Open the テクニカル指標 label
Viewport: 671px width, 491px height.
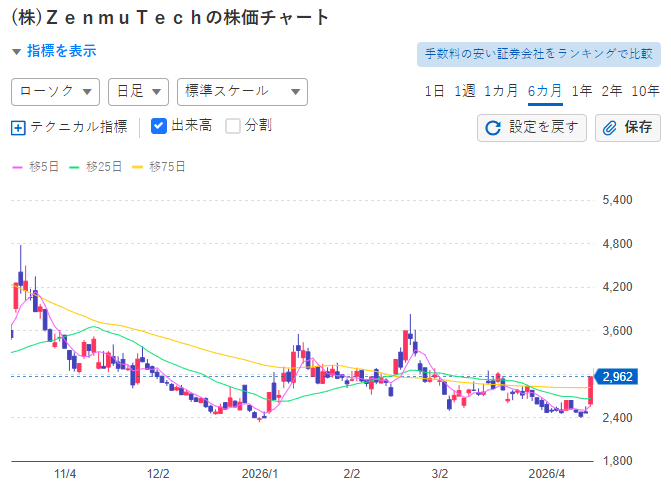pyautogui.click(x=79, y=127)
